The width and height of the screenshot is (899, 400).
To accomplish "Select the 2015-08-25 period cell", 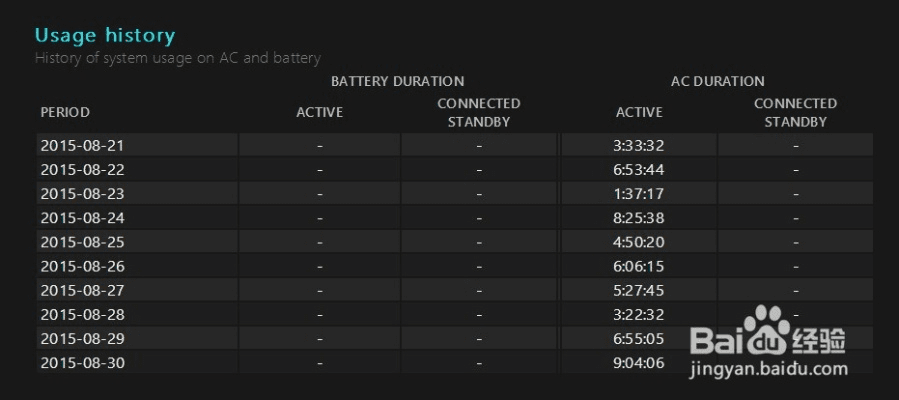I will 82,242.
